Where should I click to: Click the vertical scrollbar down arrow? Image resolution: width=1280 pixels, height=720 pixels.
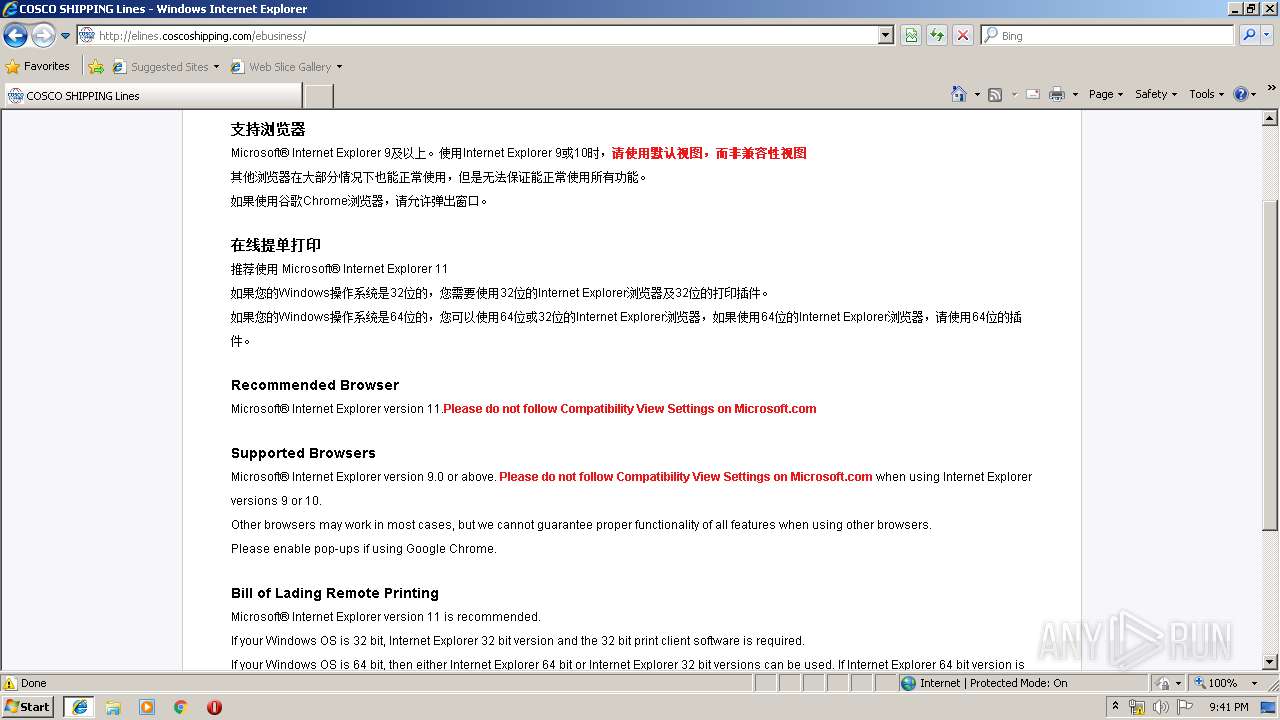(1271, 662)
